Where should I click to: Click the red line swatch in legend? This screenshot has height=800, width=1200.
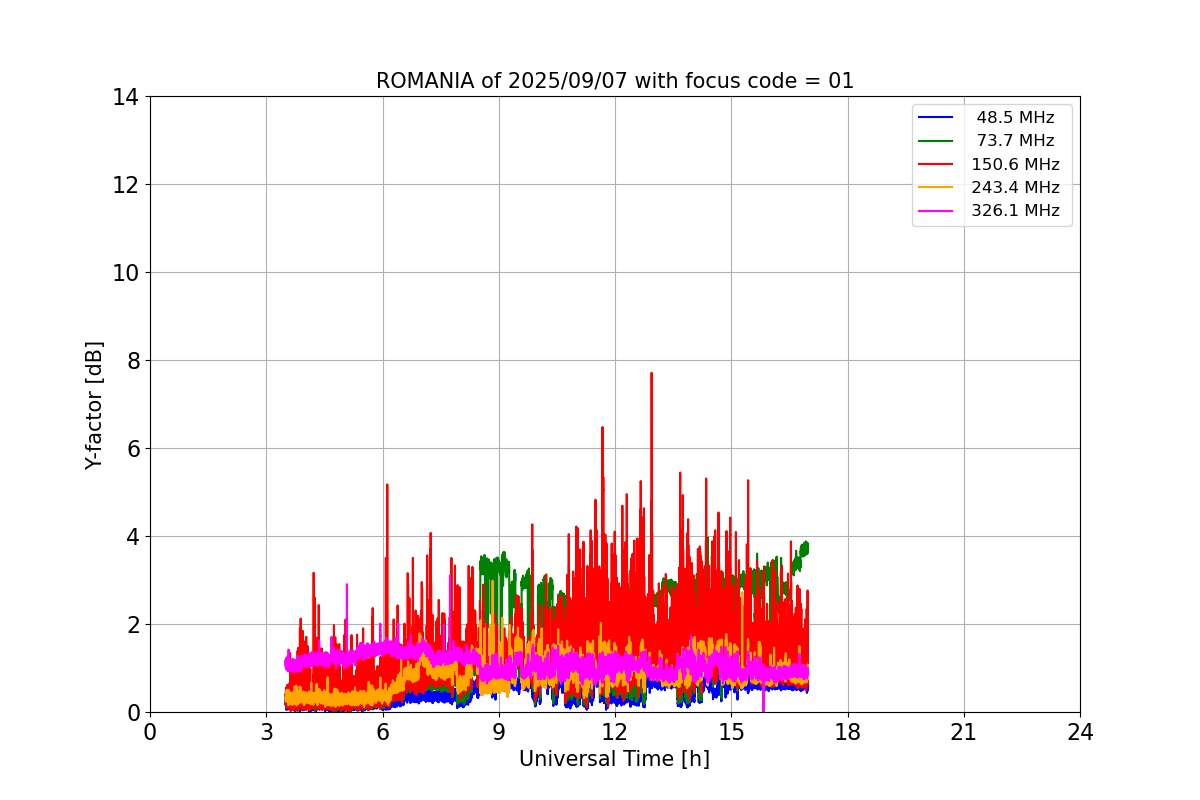(936, 164)
